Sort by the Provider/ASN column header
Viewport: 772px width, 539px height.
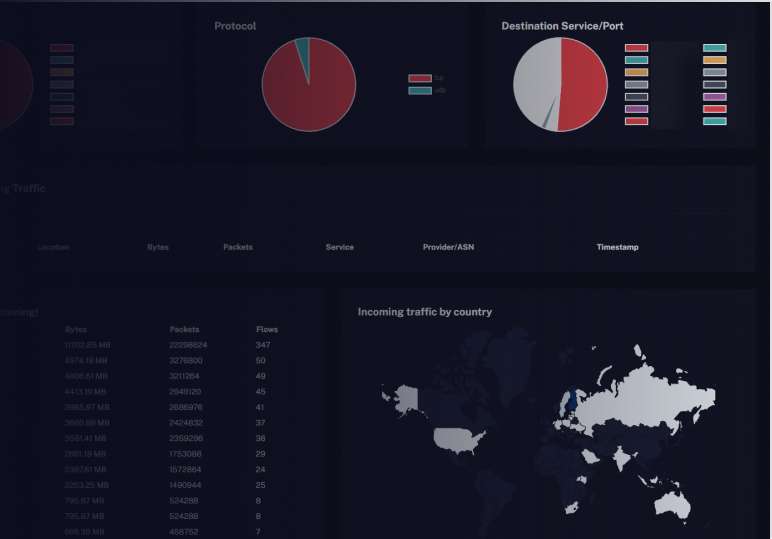tap(448, 247)
